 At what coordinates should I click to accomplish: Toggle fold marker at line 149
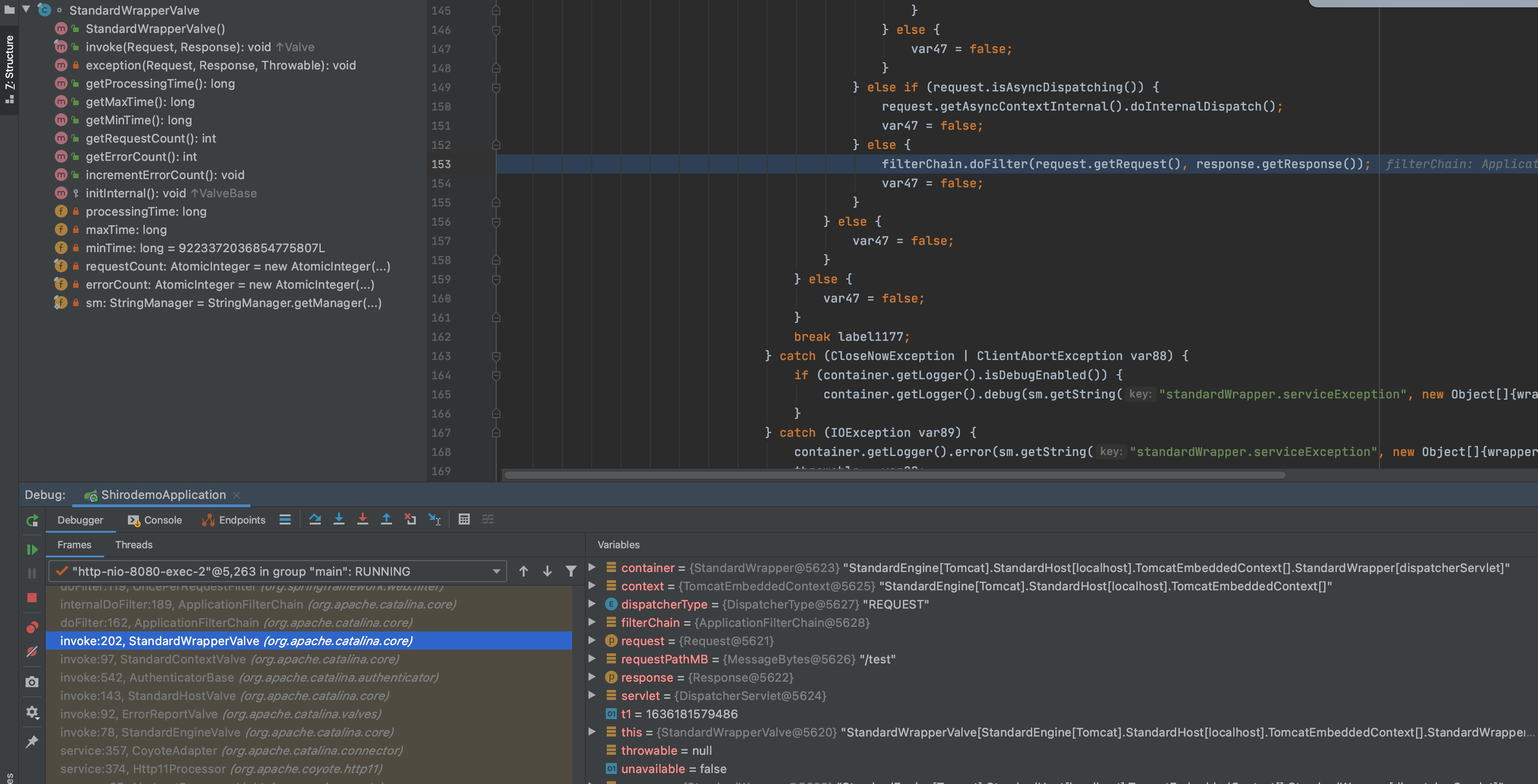[496, 88]
